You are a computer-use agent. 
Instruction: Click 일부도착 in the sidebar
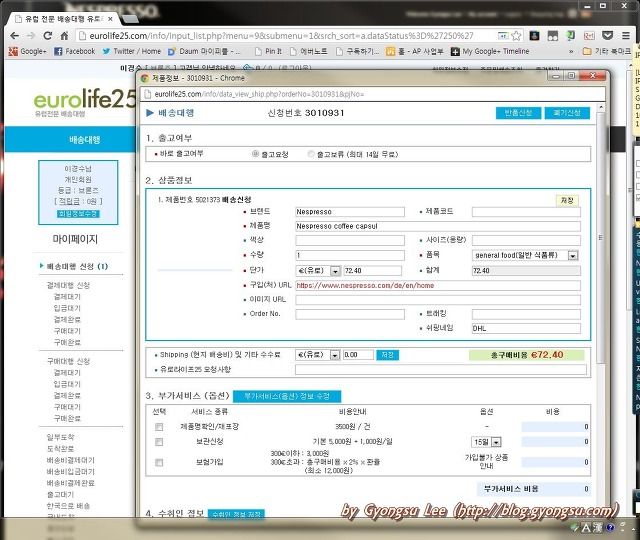[60, 437]
